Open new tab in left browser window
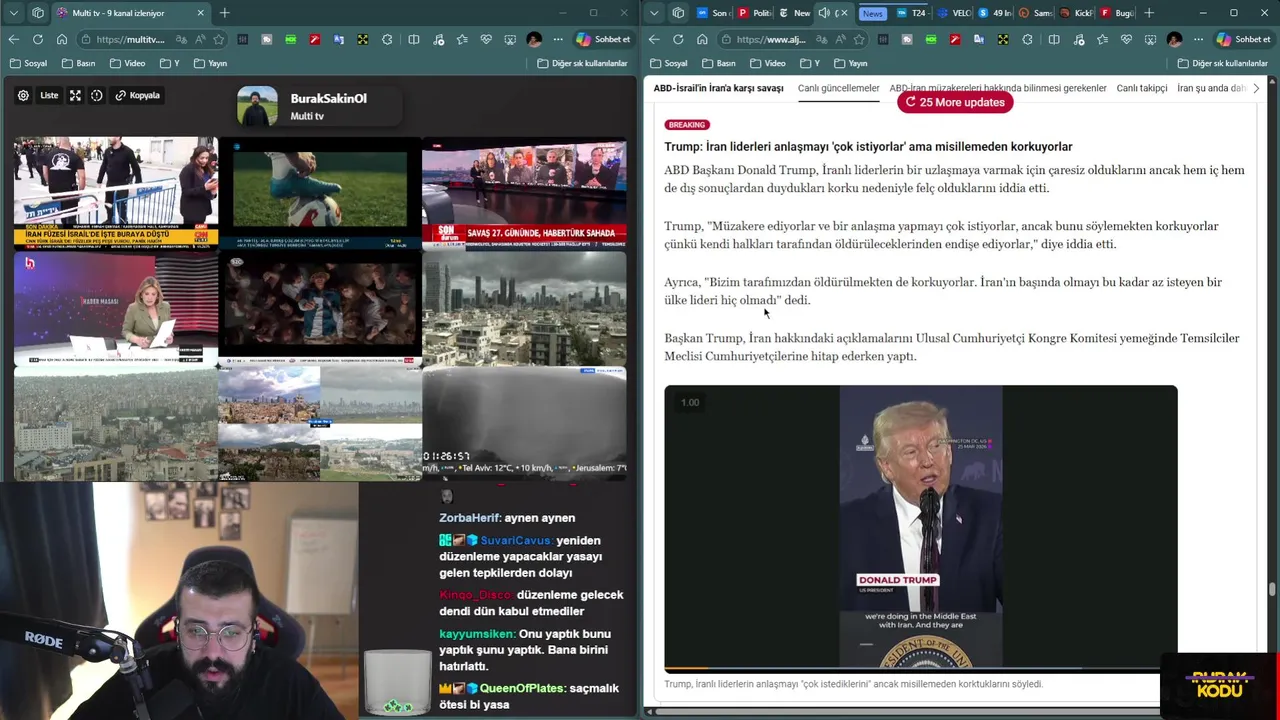 [x=224, y=13]
